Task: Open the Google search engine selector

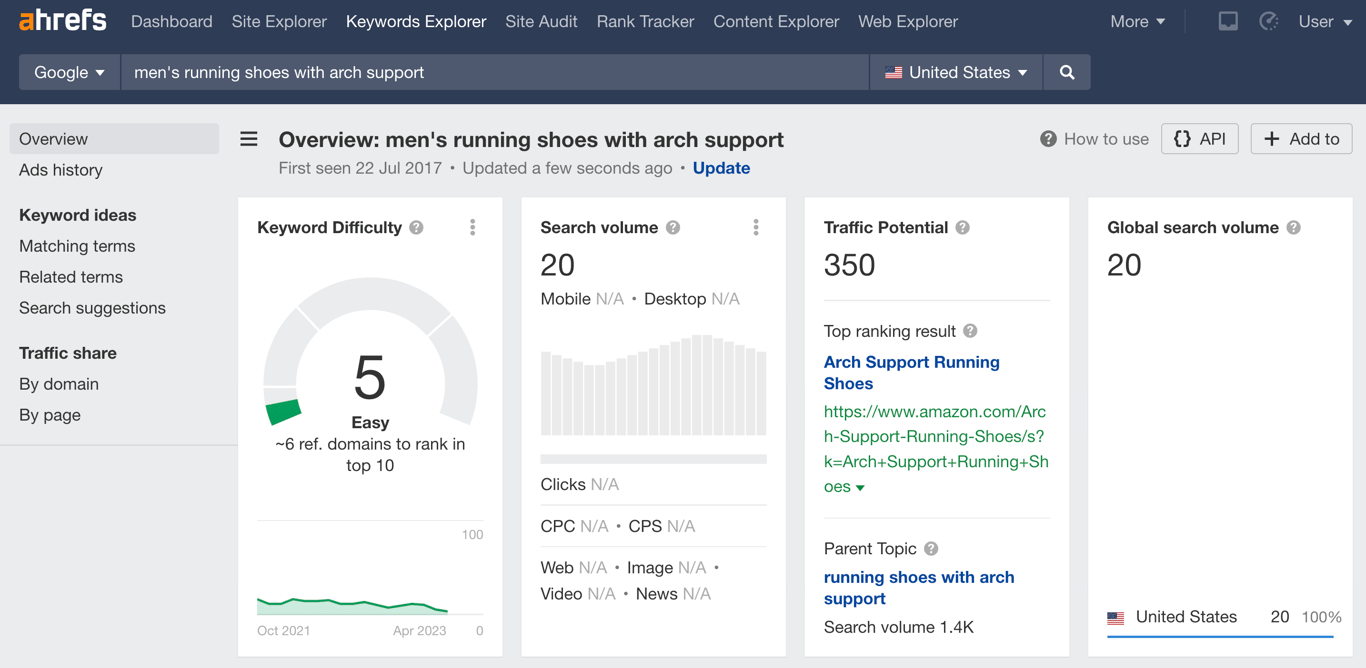Action: (68, 71)
